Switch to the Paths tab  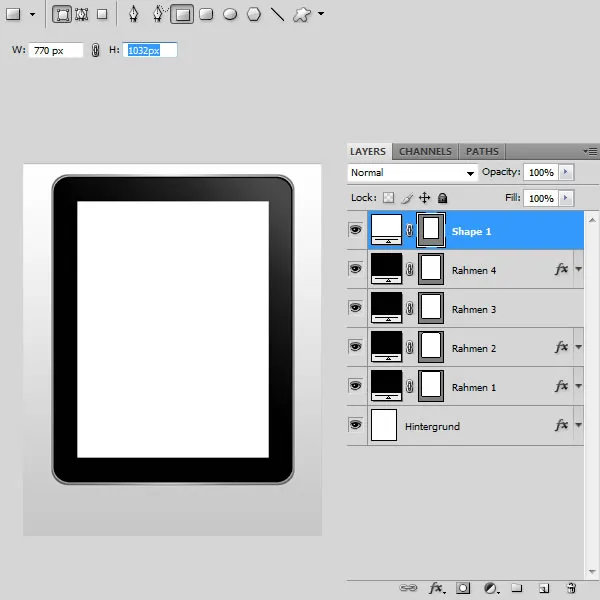coord(482,152)
